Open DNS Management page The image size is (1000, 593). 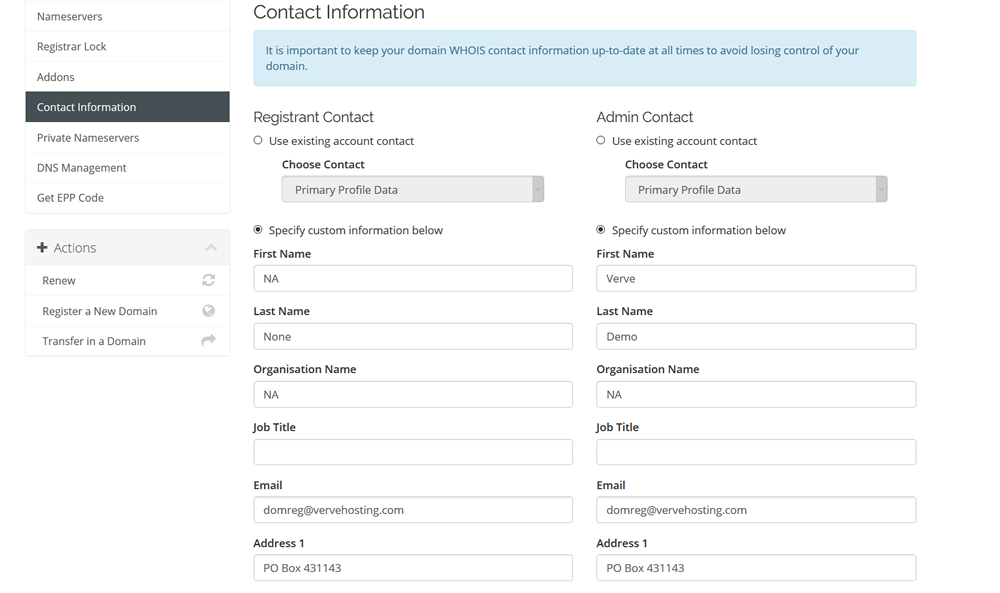(x=128, y=168)
